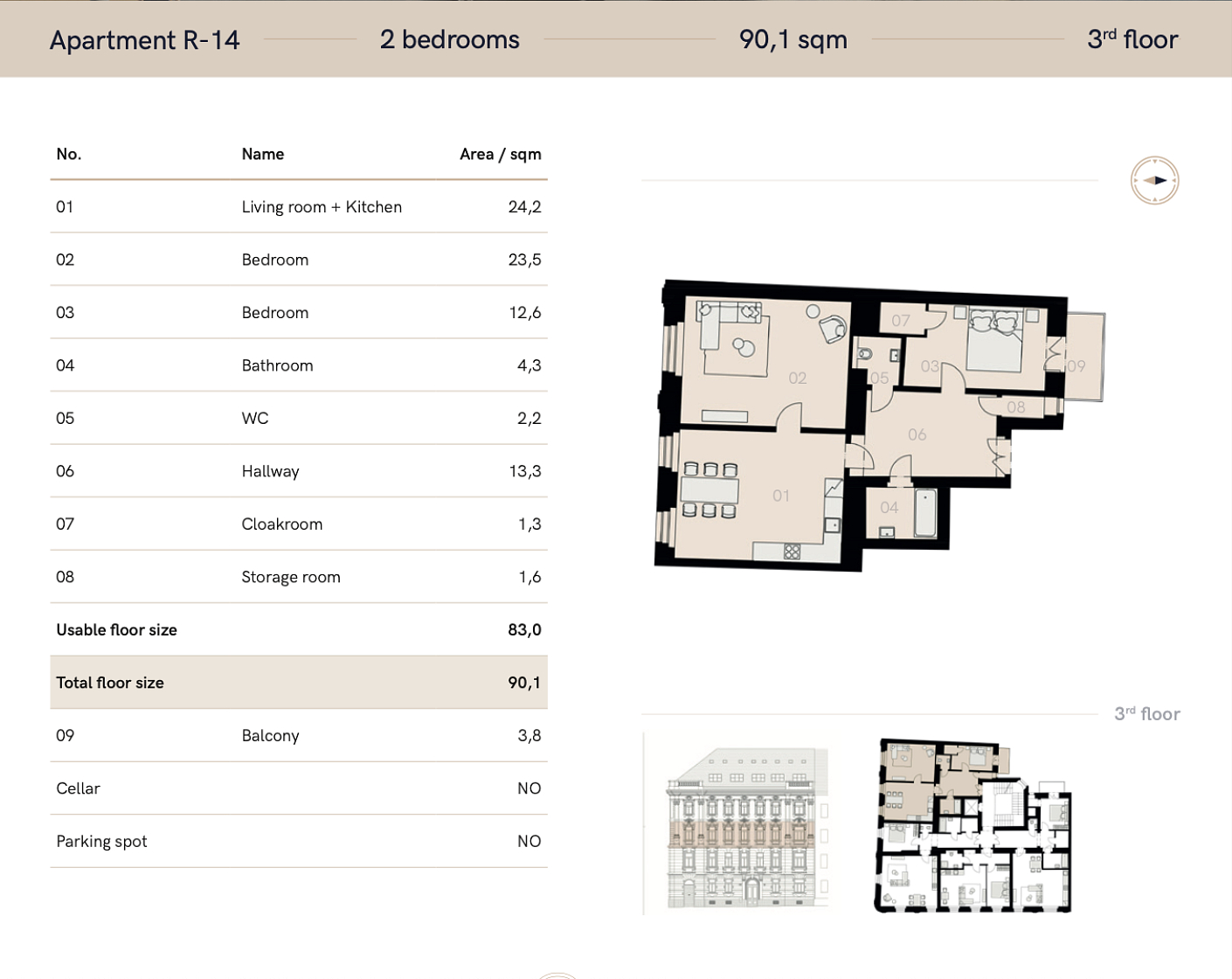This screenshot has height=979, width=1232.
Task: Select the '3rd floor' header text
Action: (x=1132, y=39)
